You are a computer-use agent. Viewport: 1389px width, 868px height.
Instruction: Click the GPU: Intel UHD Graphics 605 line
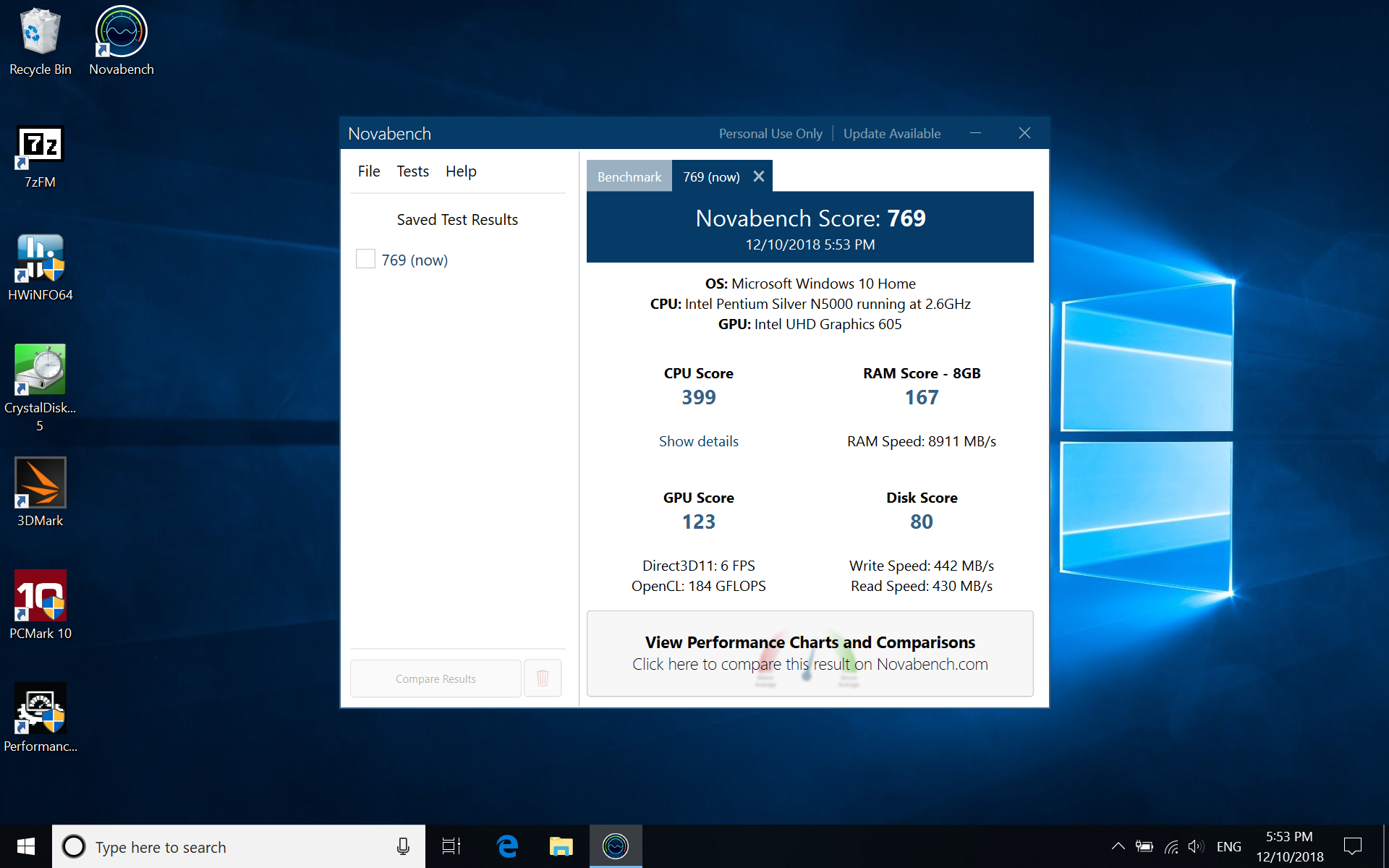click(810, 324)
